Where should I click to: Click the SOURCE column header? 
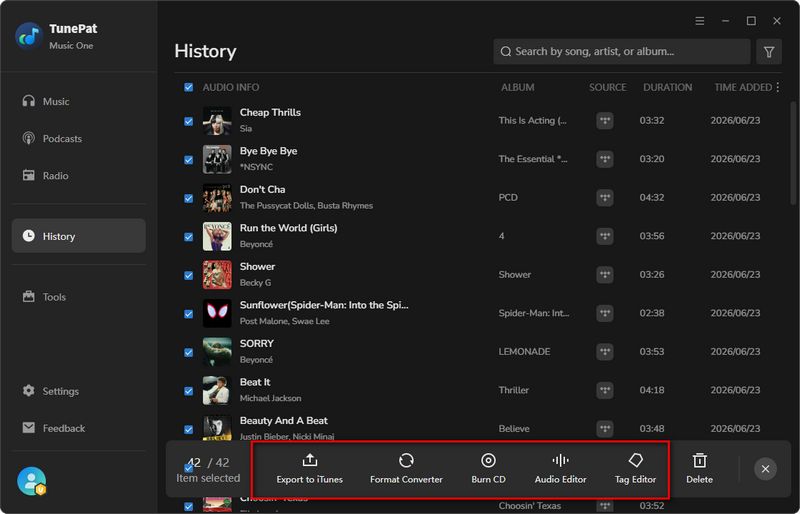607,87
